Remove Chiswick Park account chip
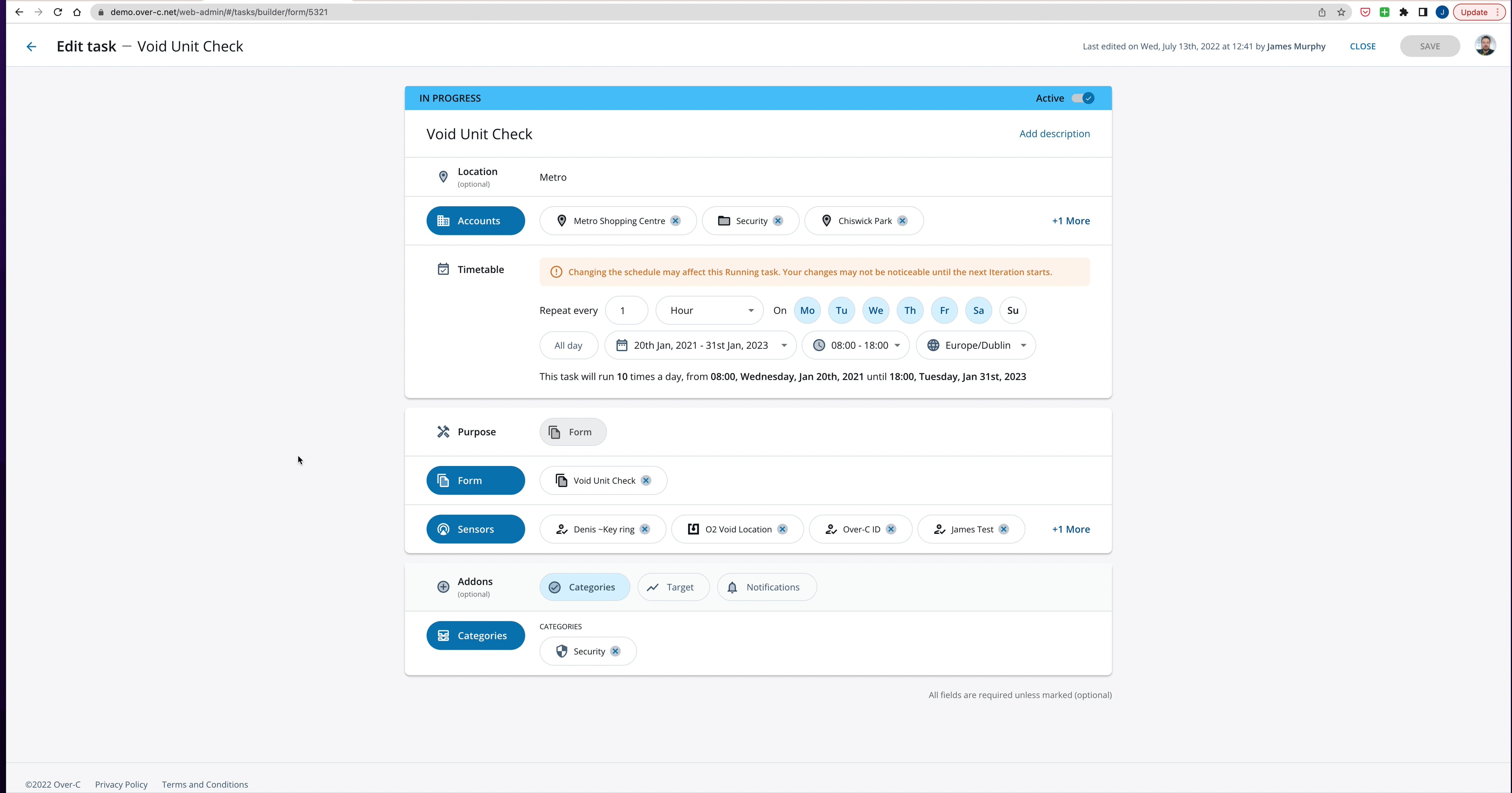Screen dimensions: 1512x793 click(x=902, y=221)
